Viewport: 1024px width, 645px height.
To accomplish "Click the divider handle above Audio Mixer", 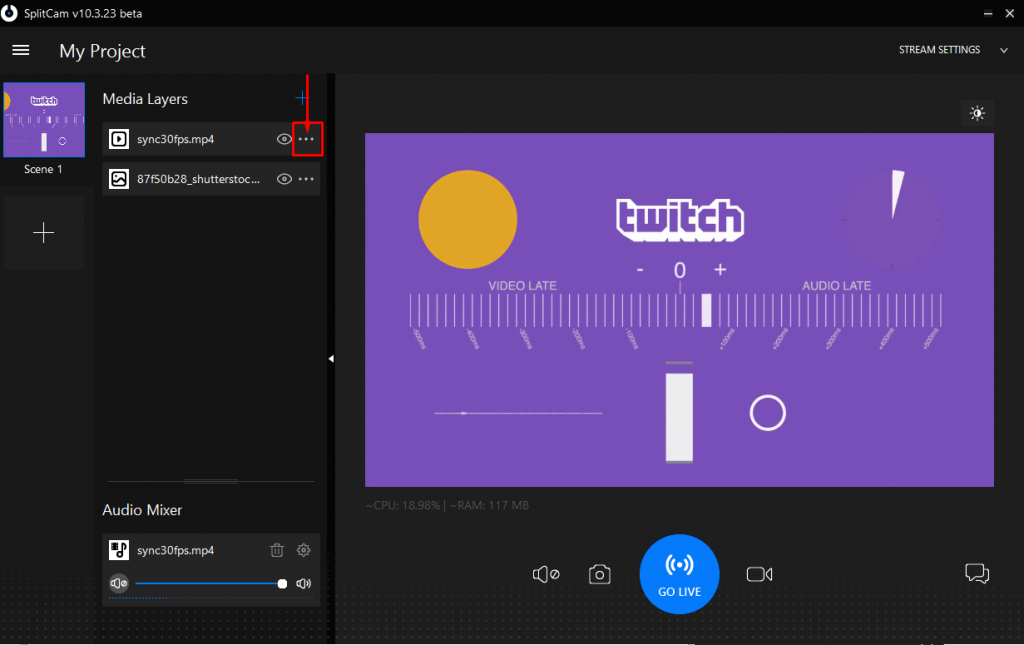I will pyautogui.click(x=210, y=482).
